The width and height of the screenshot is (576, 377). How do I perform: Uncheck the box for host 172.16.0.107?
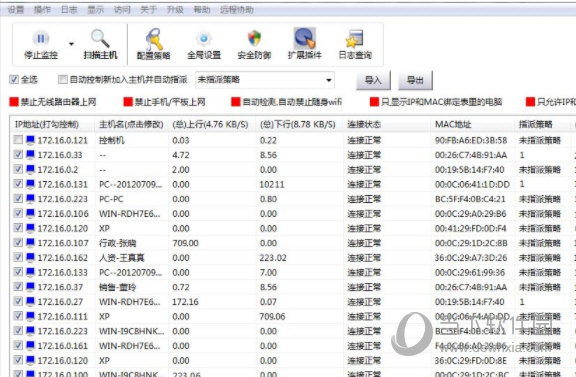(18, 243)
